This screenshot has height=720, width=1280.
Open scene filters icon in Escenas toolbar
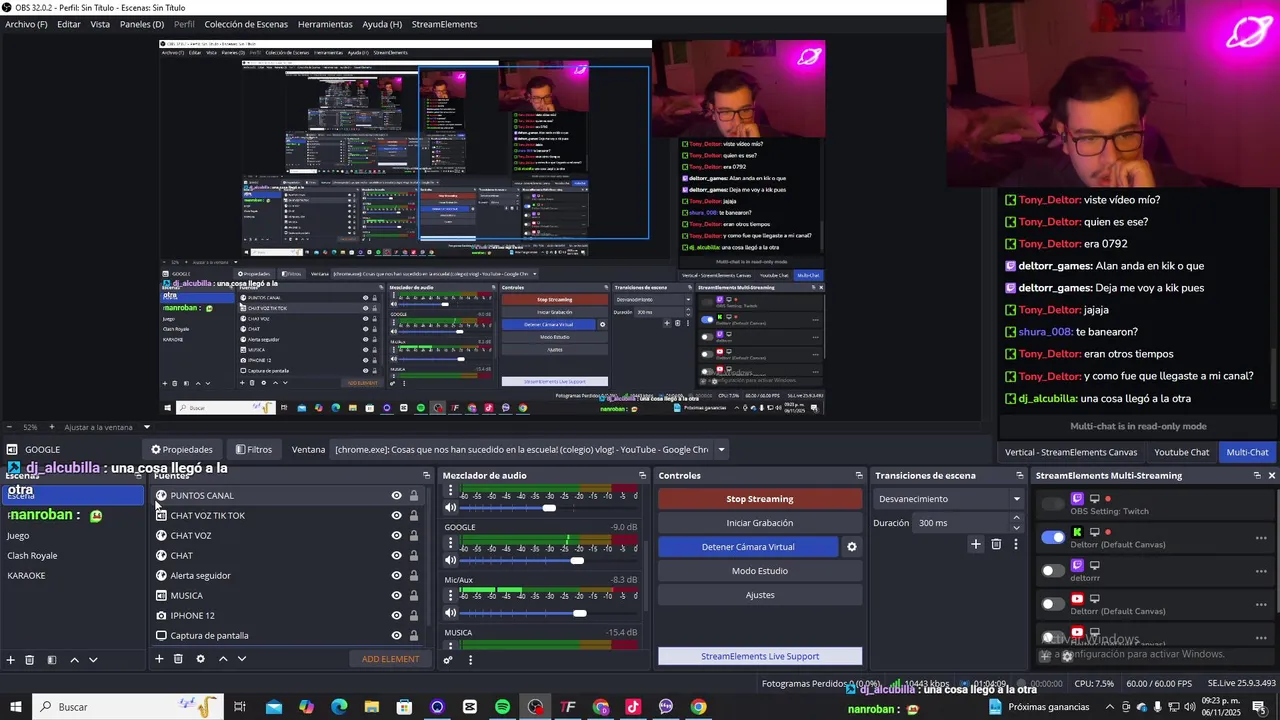51,660
